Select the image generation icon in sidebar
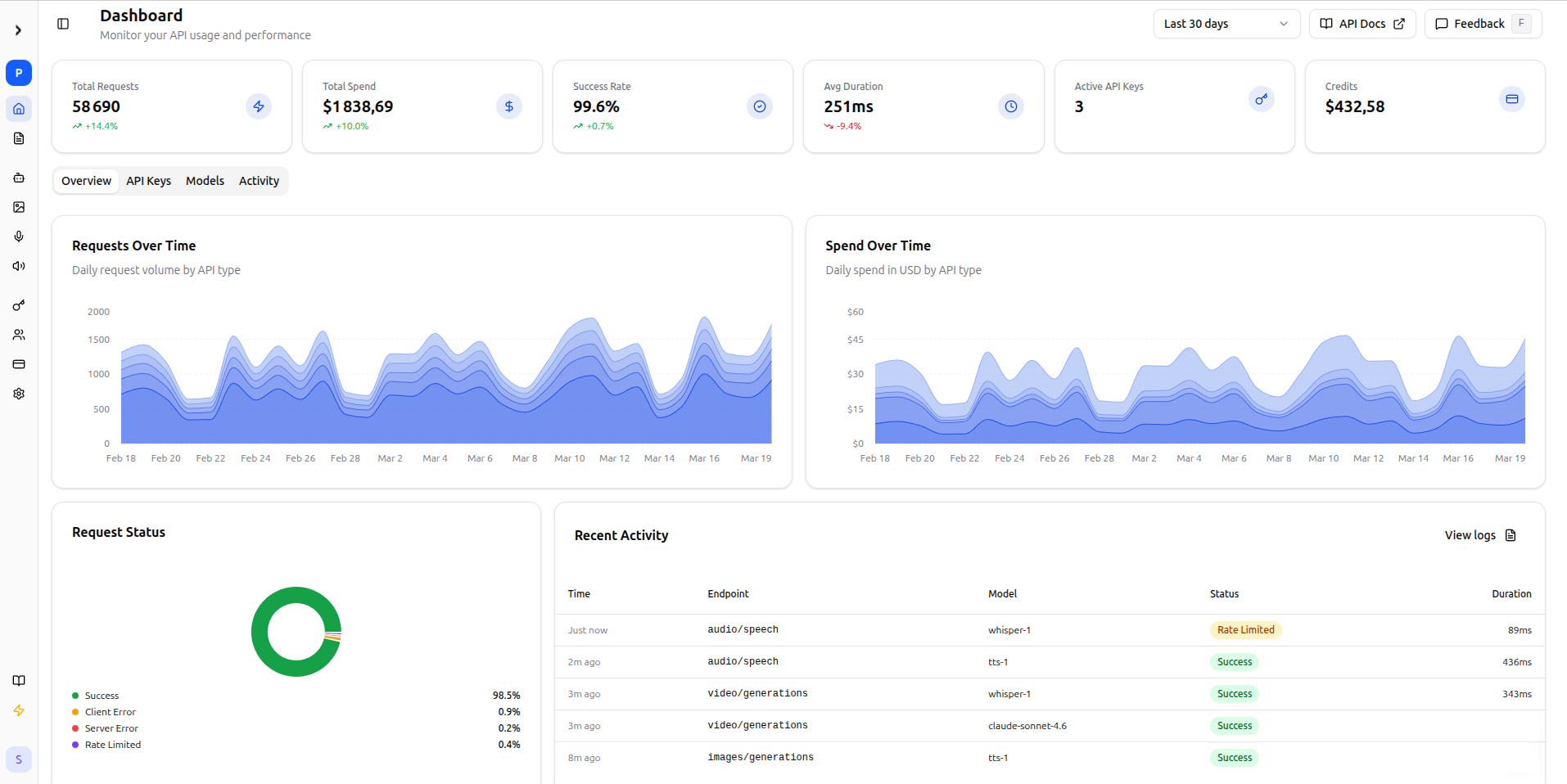 (x=18, y=207)
